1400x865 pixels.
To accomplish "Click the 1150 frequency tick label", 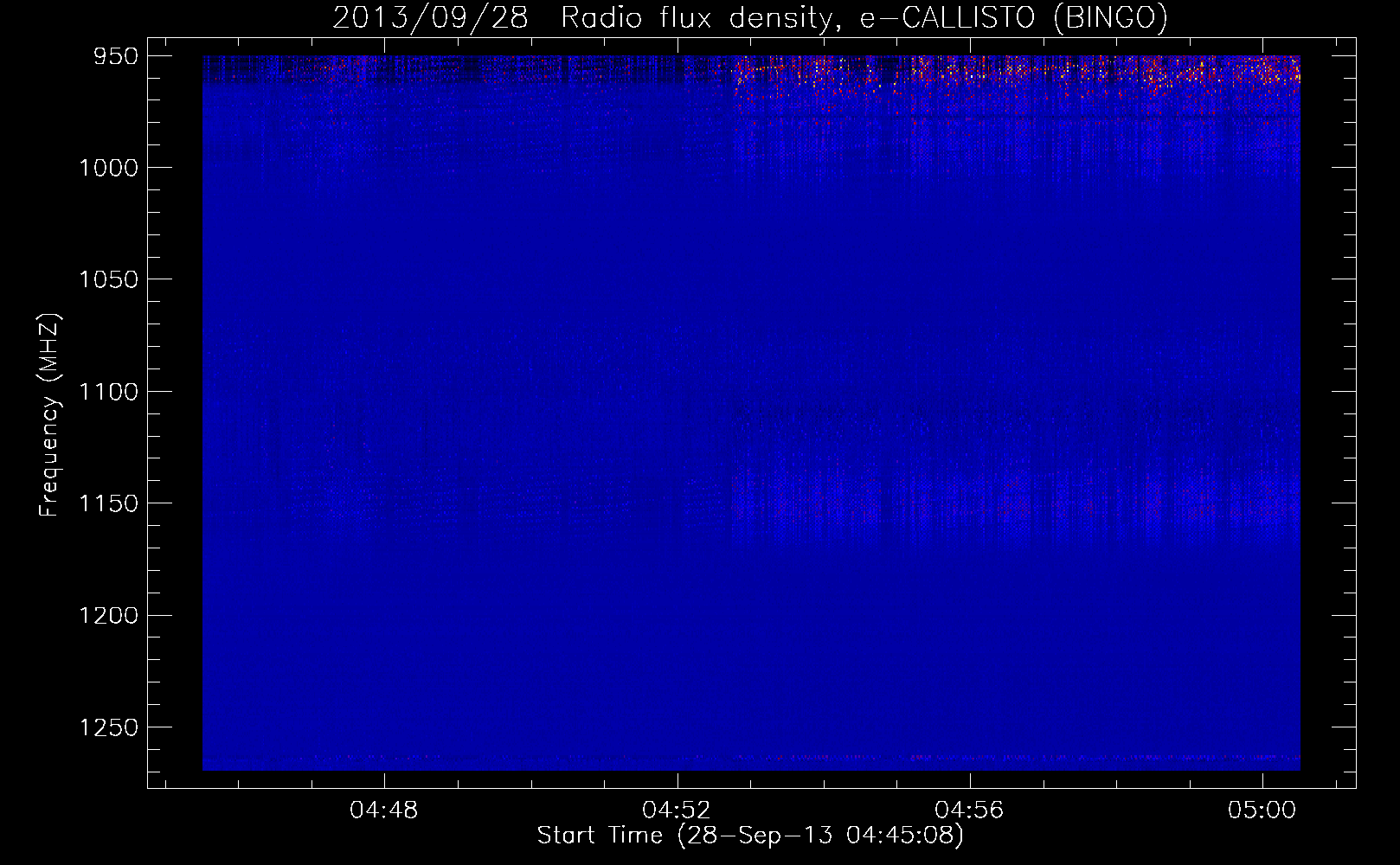I will 108,503.
